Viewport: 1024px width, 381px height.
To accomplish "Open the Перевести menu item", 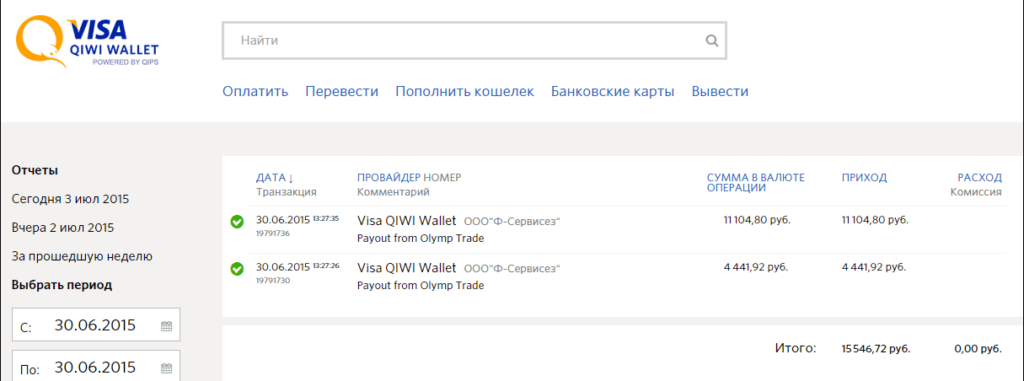I will [x=342, y=91].
